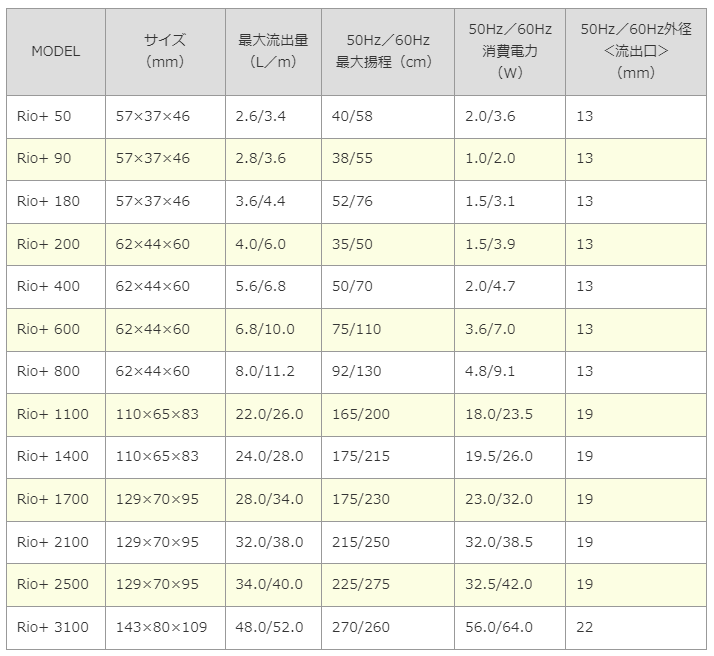Click the Rio+ 600 model name
The image size is (714, 656).
[48, 329]
